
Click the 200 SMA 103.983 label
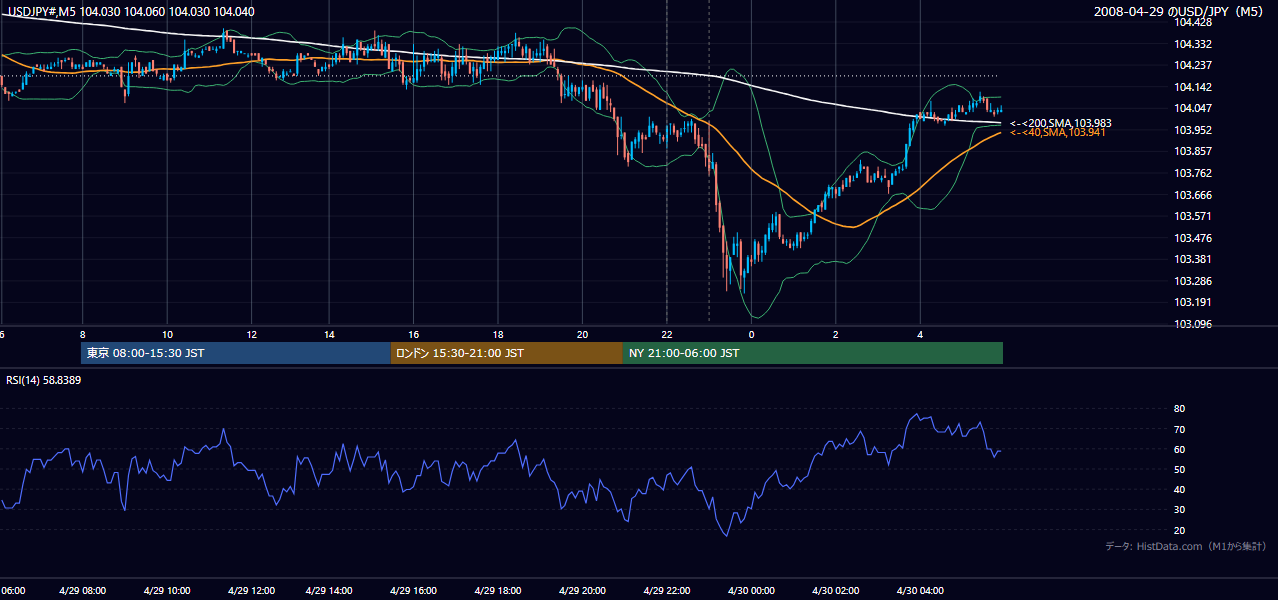point(1061,123)
